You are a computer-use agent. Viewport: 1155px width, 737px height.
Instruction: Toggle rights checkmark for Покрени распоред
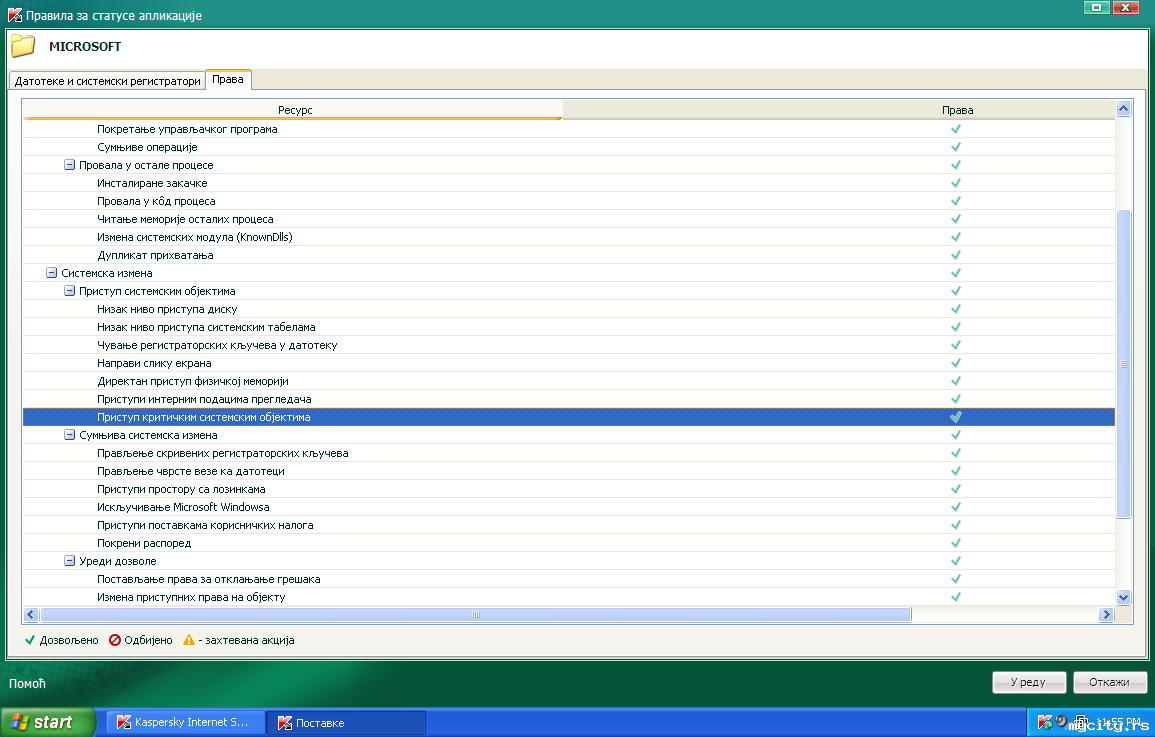tap(956, 543)
